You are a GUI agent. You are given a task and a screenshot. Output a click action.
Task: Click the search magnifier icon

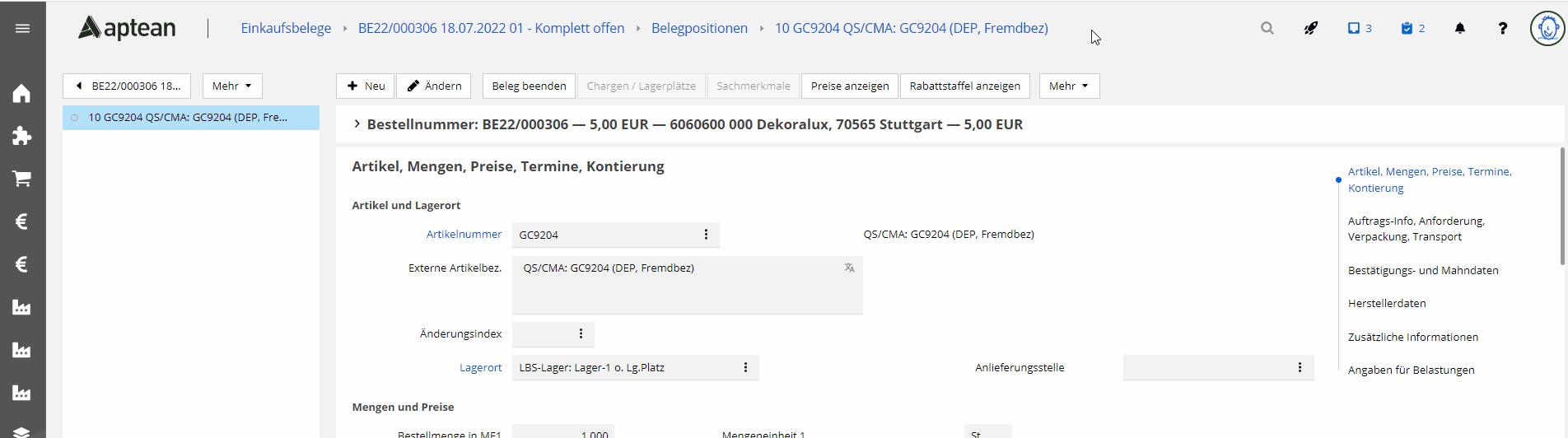coord(1267,29)
